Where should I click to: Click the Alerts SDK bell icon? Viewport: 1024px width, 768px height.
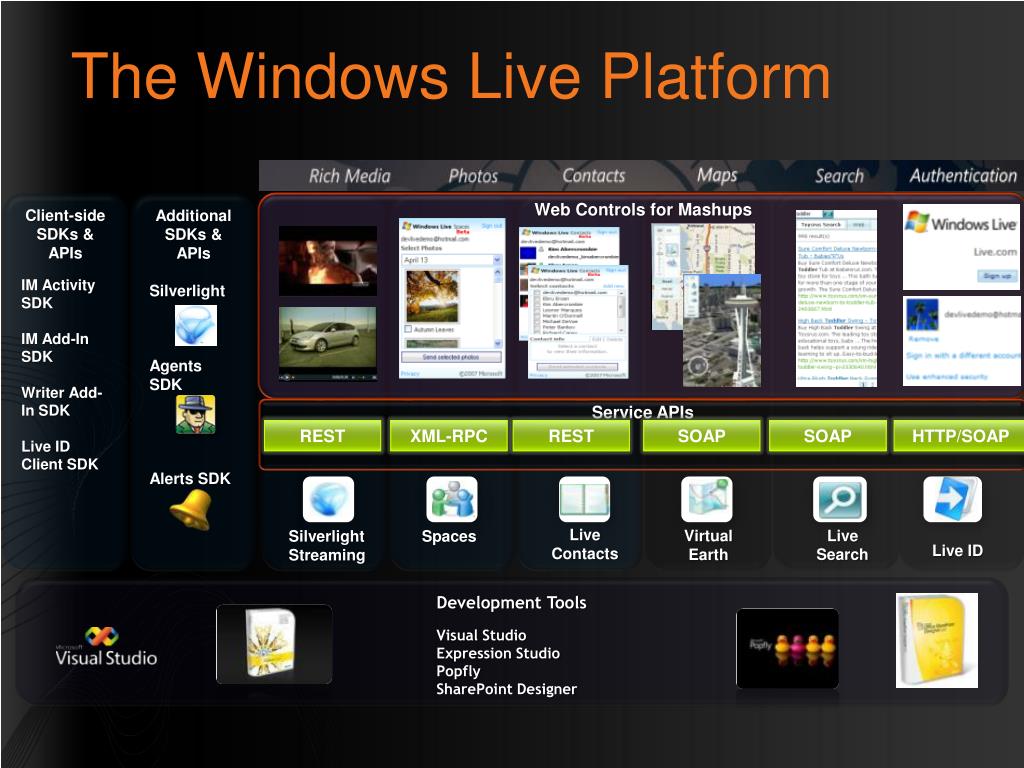(191, 509)
